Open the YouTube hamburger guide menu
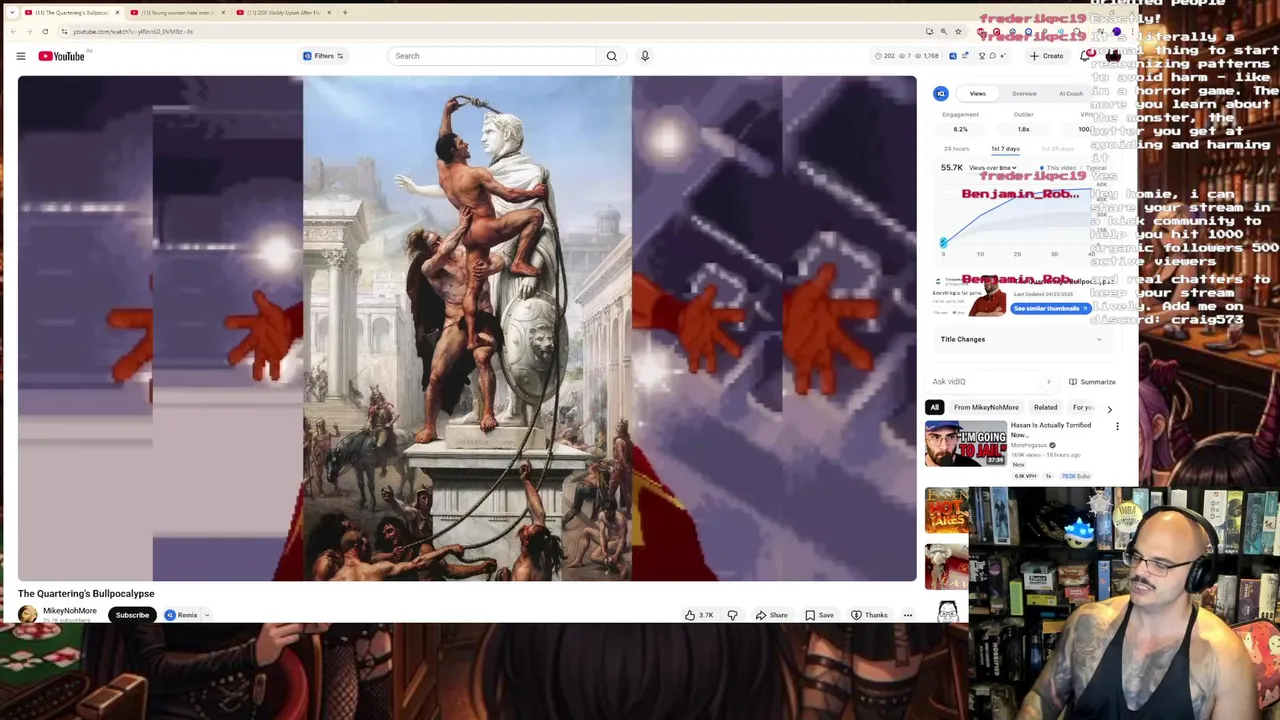The height and width of the screenshot is (720, 1280). [20, 56]
